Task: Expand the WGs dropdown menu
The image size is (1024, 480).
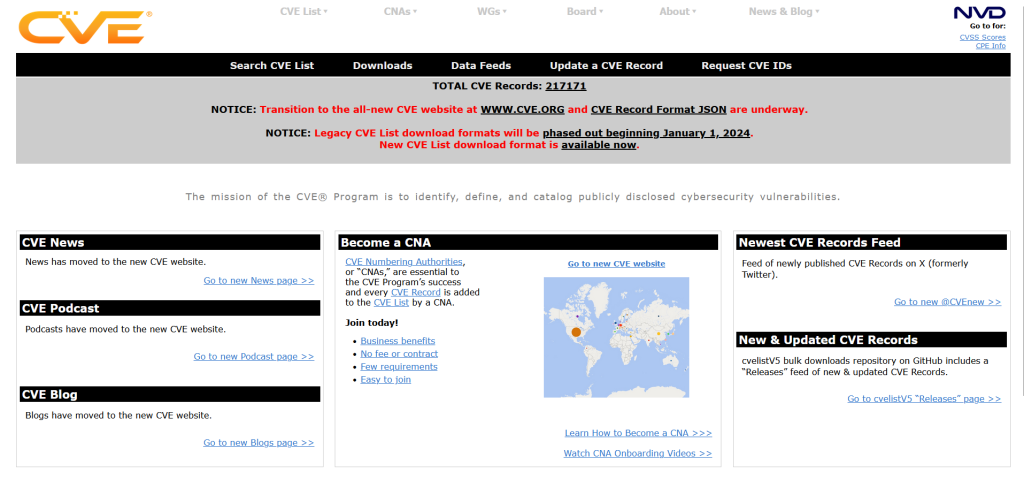Action: [492, 11]
